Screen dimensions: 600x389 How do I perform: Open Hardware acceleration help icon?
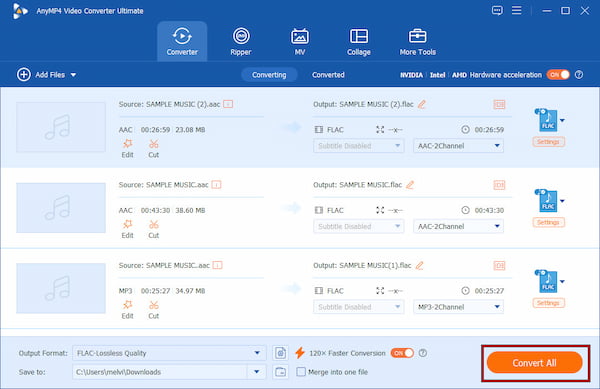(x=579, y=75)
